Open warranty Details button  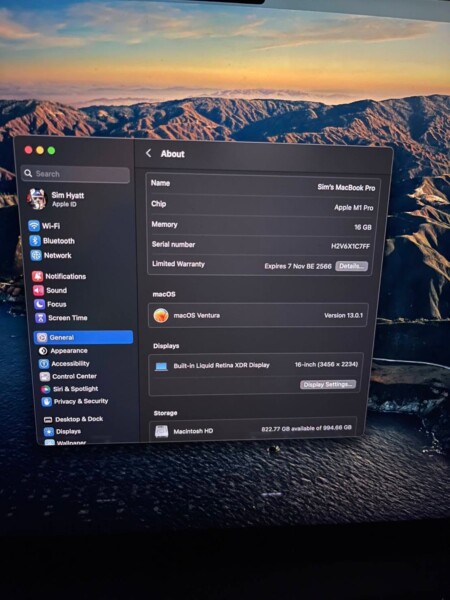pyautogui.click(x=352, y=266)
